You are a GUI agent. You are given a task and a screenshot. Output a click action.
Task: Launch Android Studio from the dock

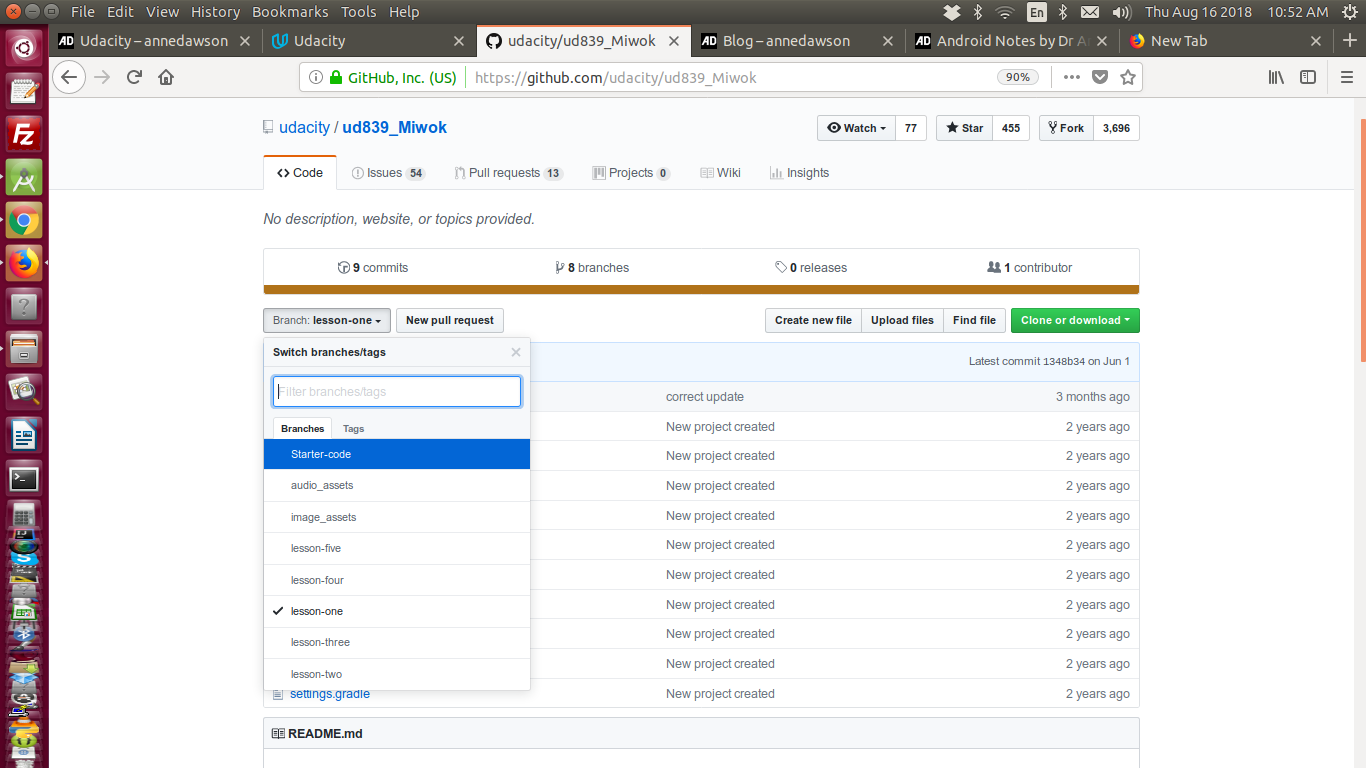click(24, 178)
